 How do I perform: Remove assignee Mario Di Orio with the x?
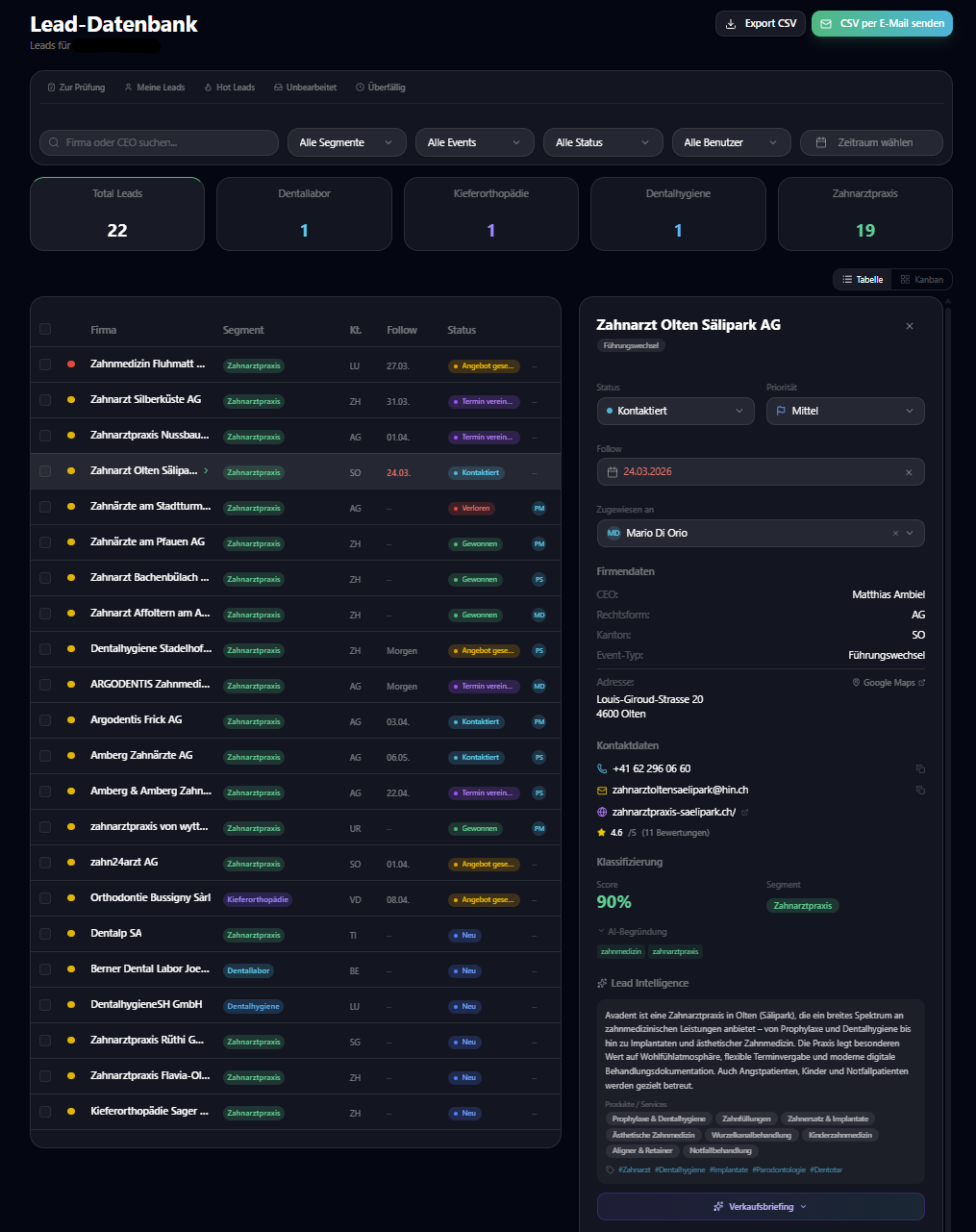(x=895, y=534)
